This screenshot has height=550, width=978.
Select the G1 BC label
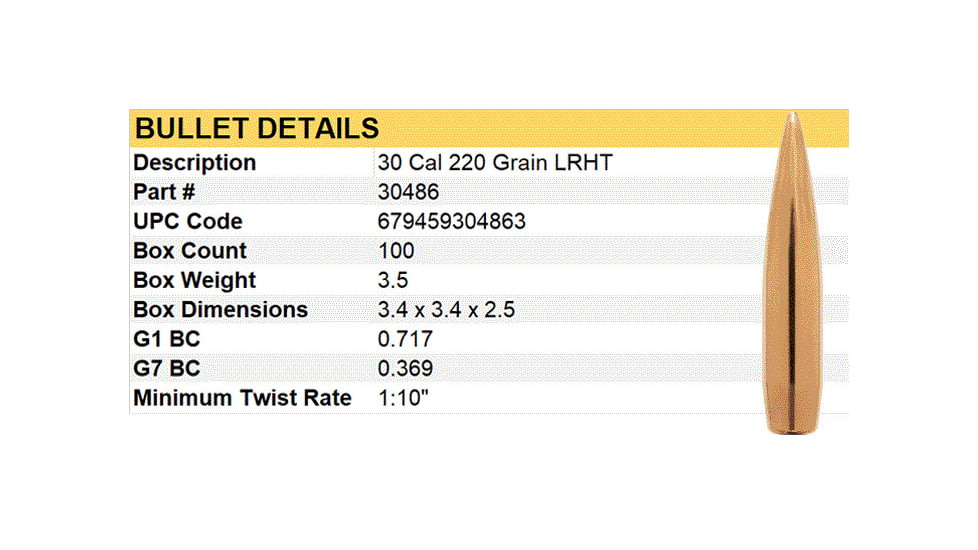click(167, 339)
